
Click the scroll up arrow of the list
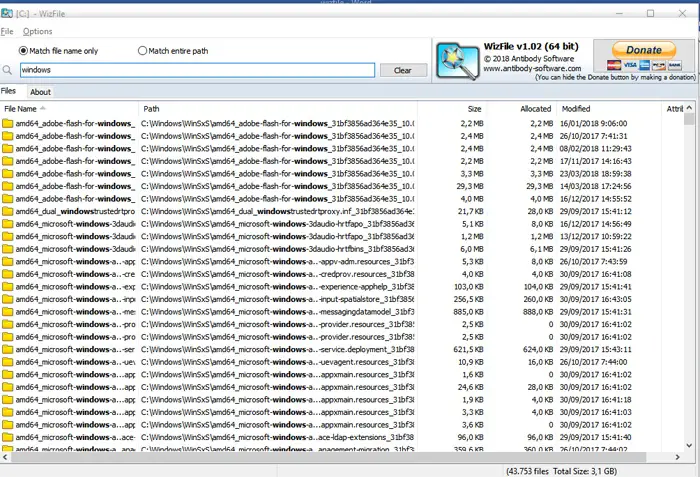[x=689, y=108]
